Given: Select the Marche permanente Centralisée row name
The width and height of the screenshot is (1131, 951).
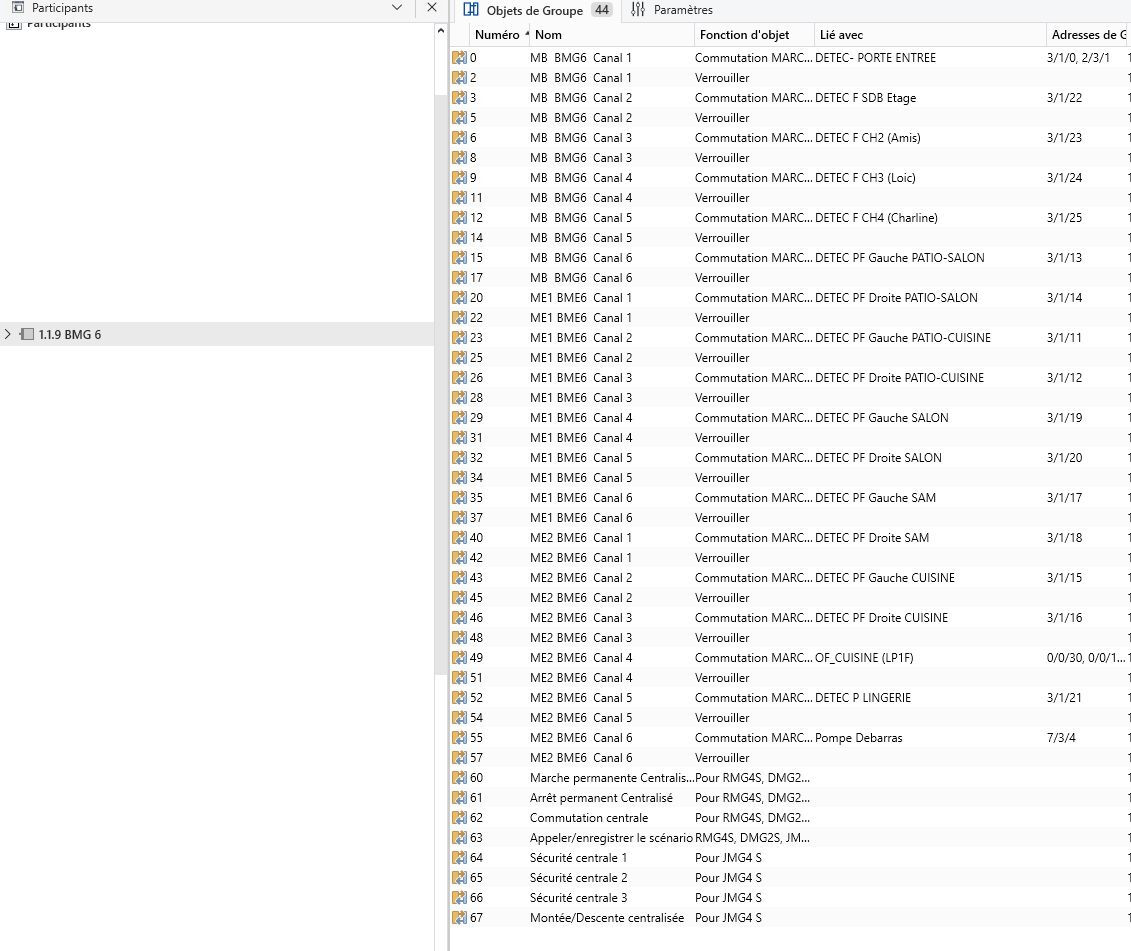Looking at the screenshot, I should pyautogui.click(x=612, y=778).
